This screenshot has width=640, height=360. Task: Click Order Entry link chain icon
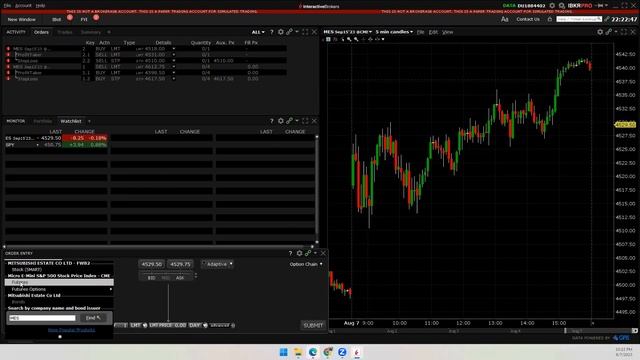[308, 253]
